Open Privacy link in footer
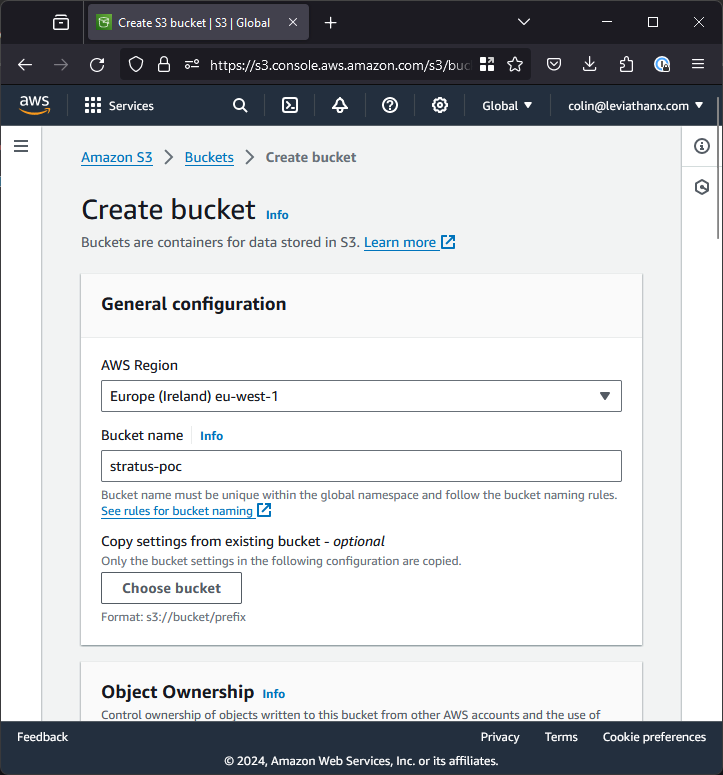 500,737
